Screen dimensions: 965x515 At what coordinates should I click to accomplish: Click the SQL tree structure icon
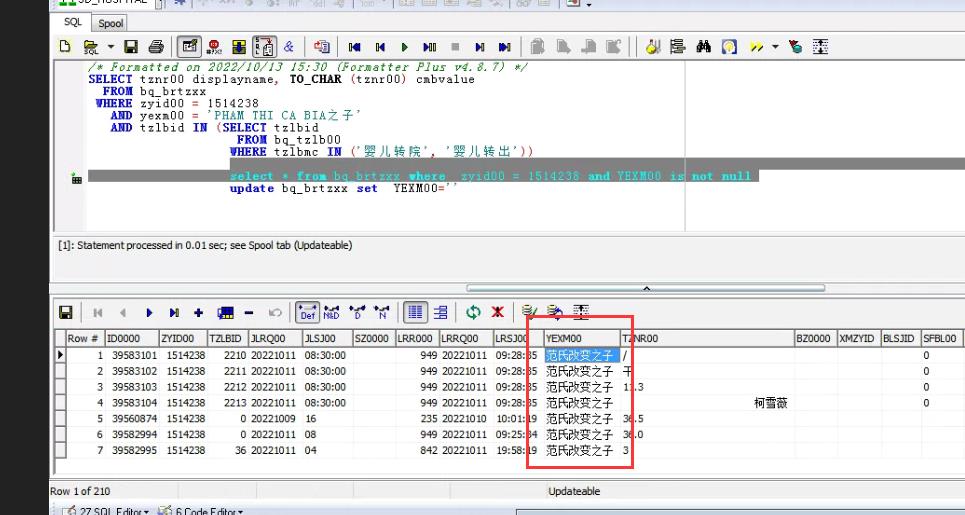pyautogui.click(x=678, y=47)
